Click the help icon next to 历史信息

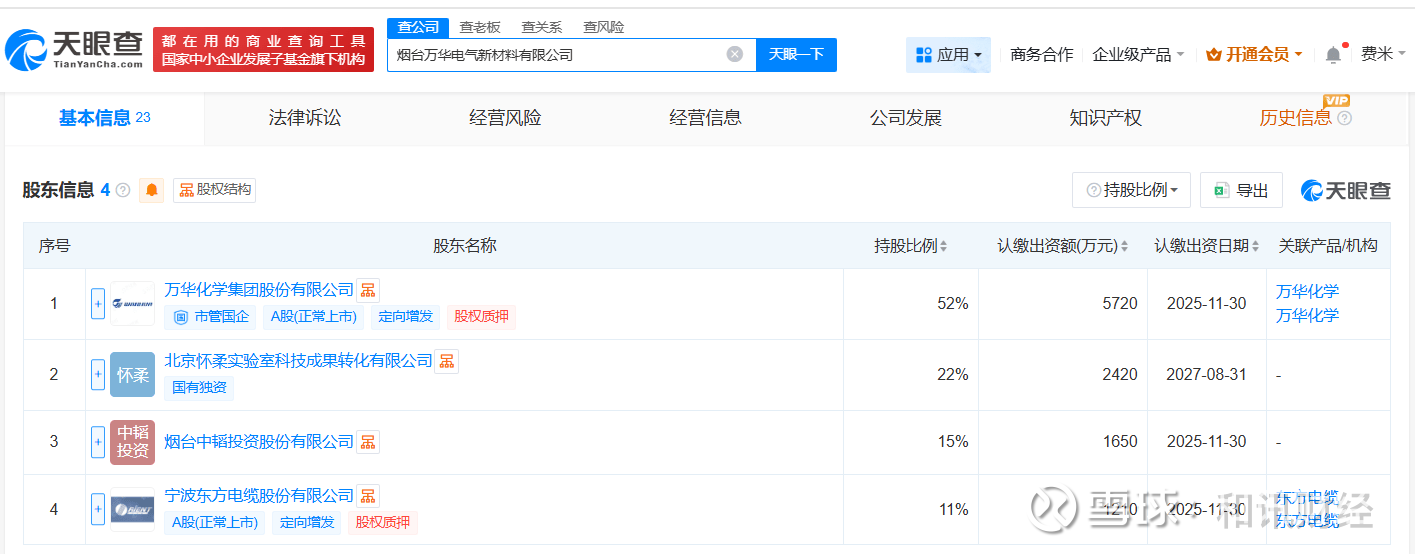point(1345,118)
